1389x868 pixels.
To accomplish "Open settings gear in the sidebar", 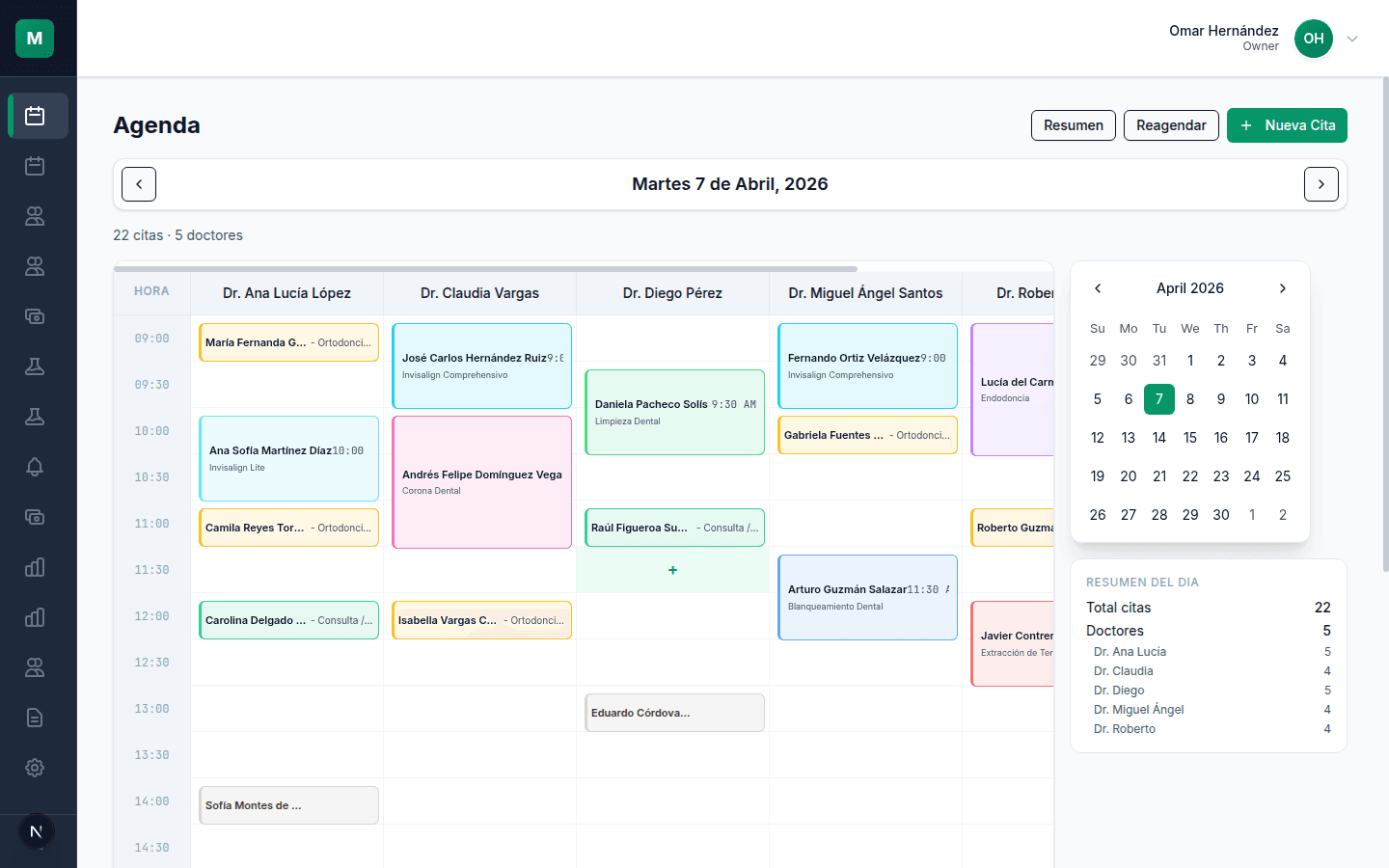I will (x=35, y=768).
